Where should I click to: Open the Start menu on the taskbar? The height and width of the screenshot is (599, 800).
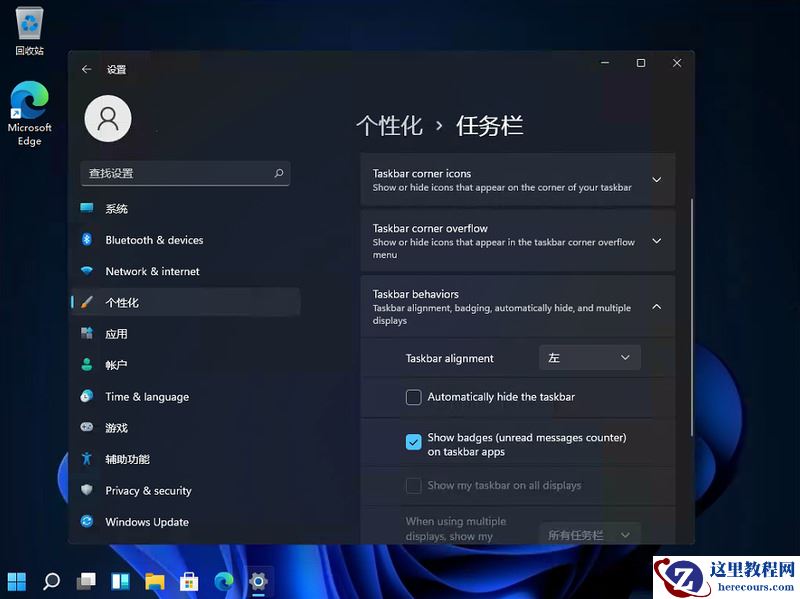click(18, 581)
